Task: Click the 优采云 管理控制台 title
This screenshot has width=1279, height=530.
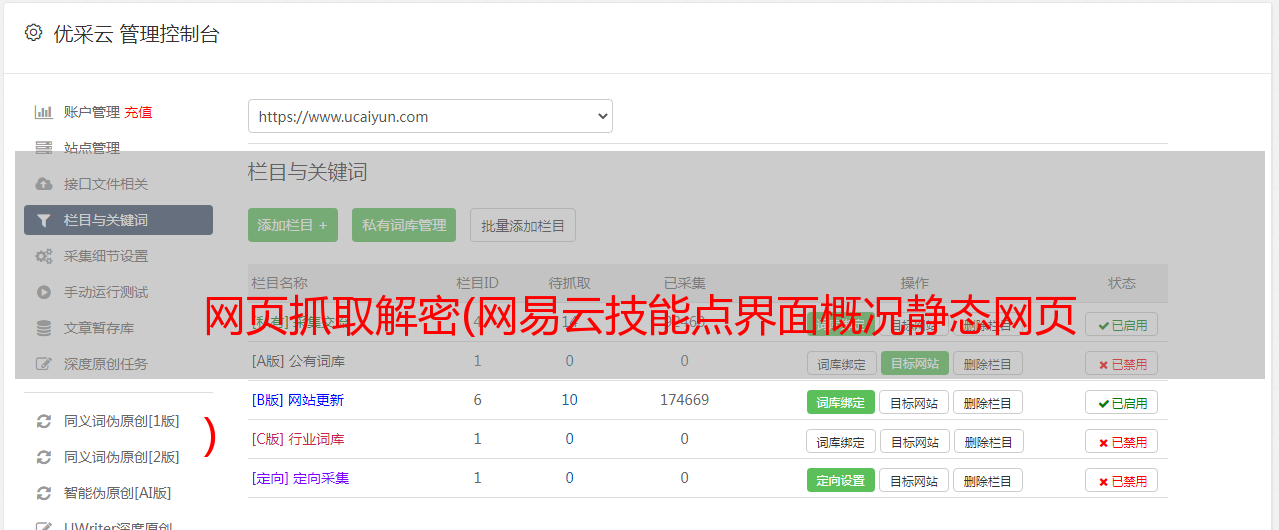Action: [x=136, y=34]
